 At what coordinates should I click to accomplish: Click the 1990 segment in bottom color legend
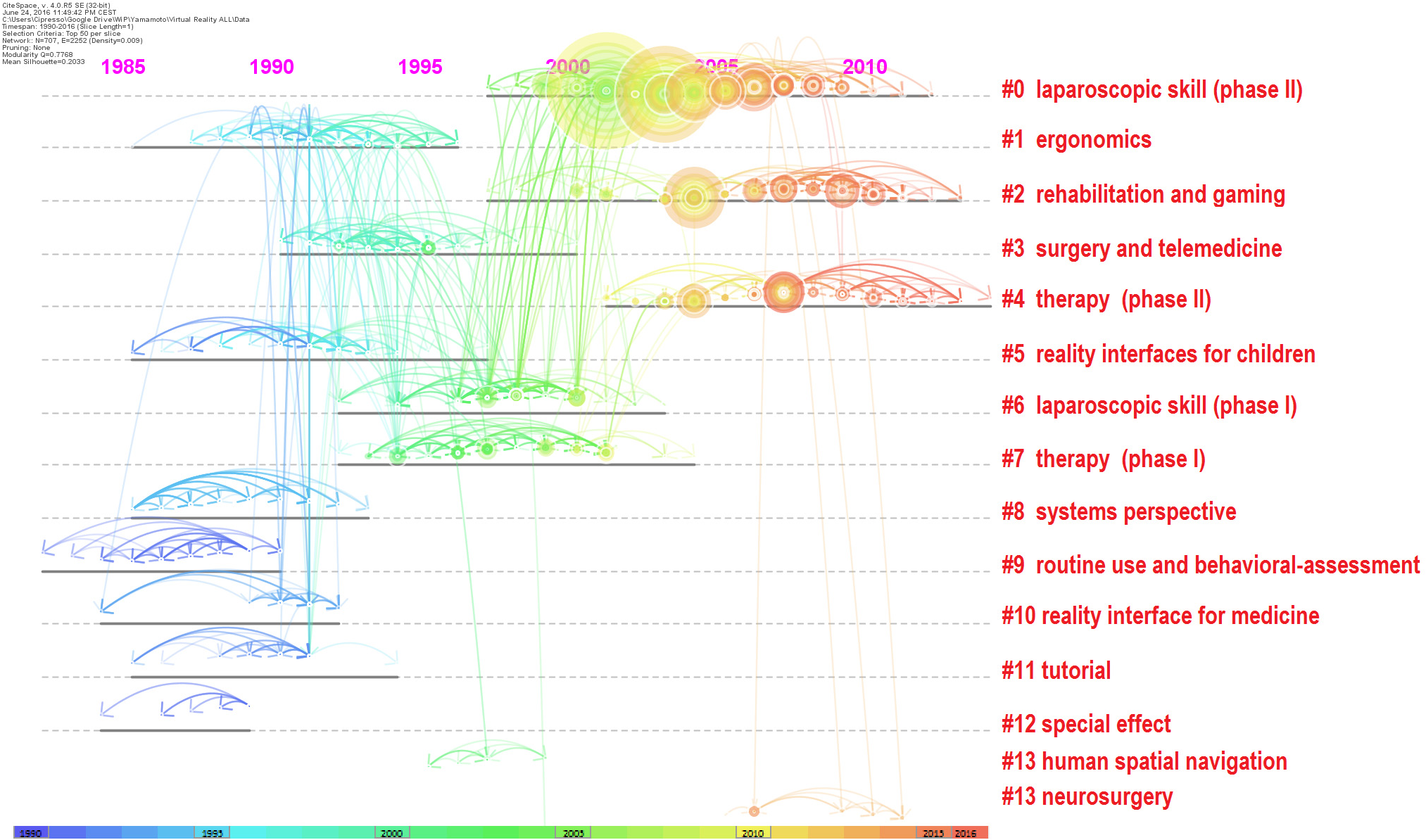point(30,833)
